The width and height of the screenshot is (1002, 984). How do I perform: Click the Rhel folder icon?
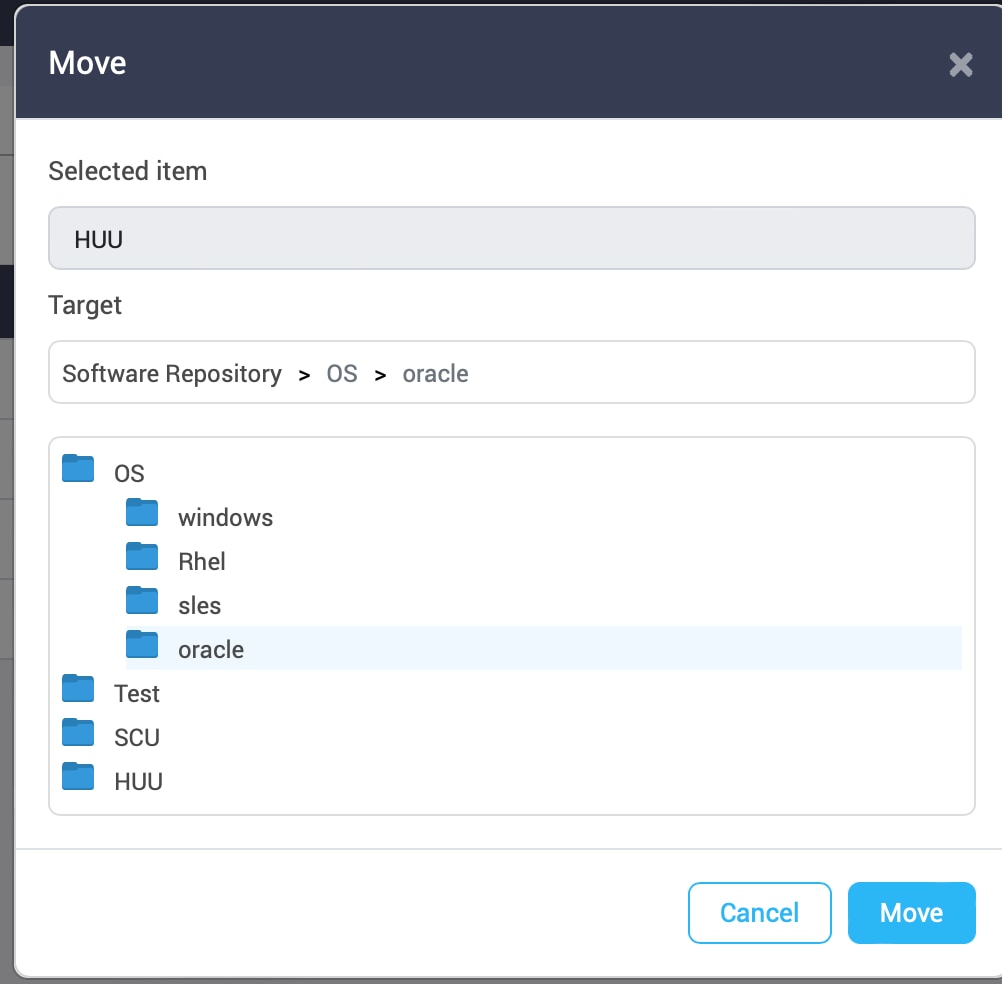142,557
